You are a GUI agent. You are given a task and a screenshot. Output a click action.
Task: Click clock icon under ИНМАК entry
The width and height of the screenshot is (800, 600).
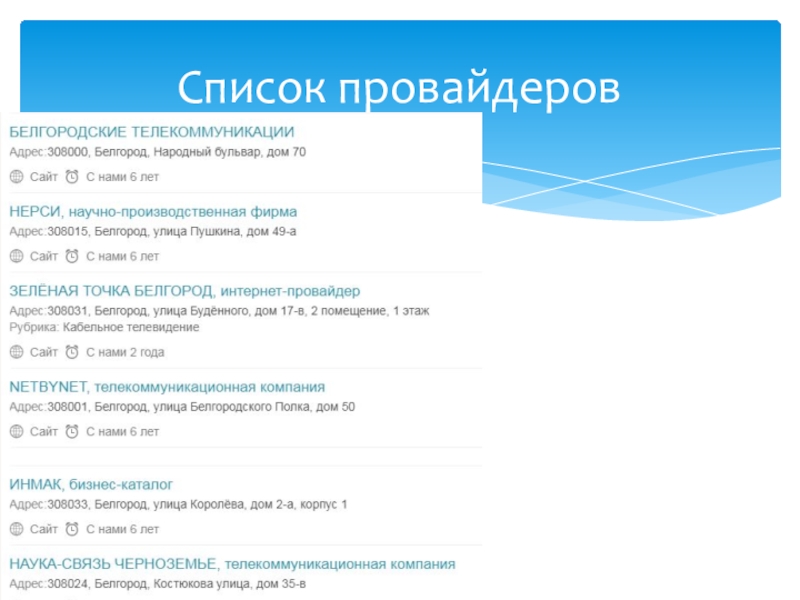[x=72, y=529]
